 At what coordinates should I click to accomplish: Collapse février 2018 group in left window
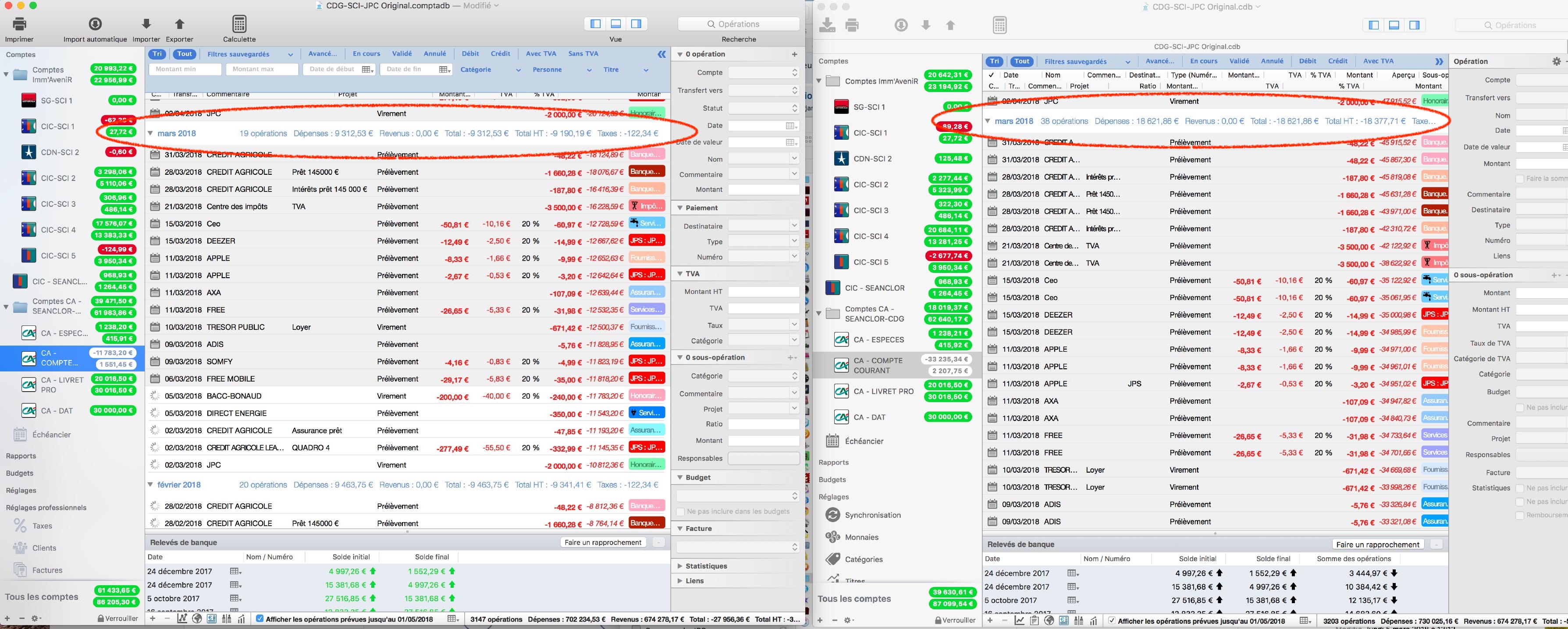151,485
